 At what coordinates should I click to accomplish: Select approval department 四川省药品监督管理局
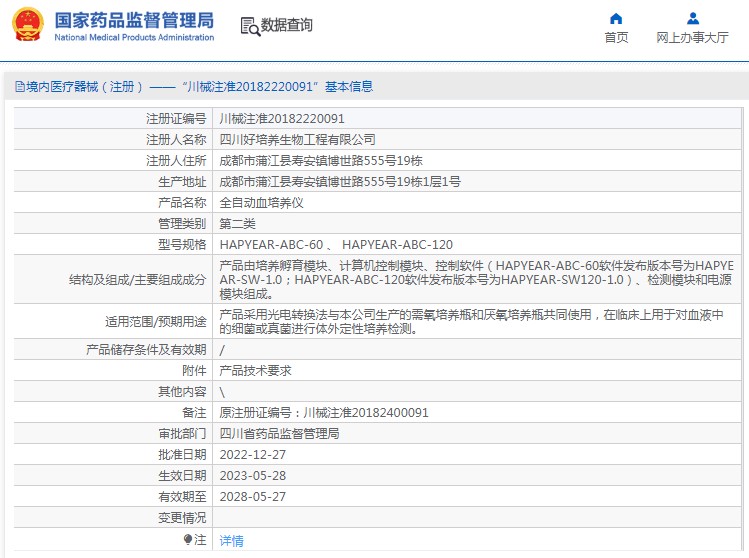point(279,434)
